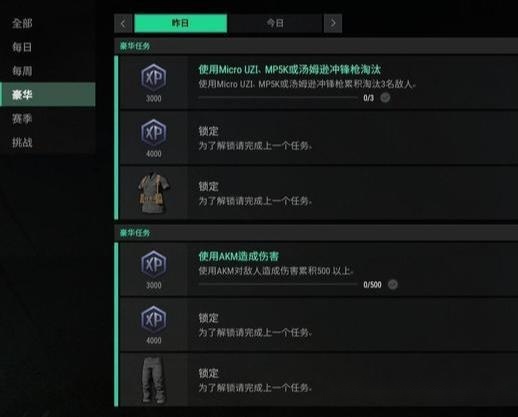
Task: Click the 4000 XP icon in first mission group
Action: [153, 133]
